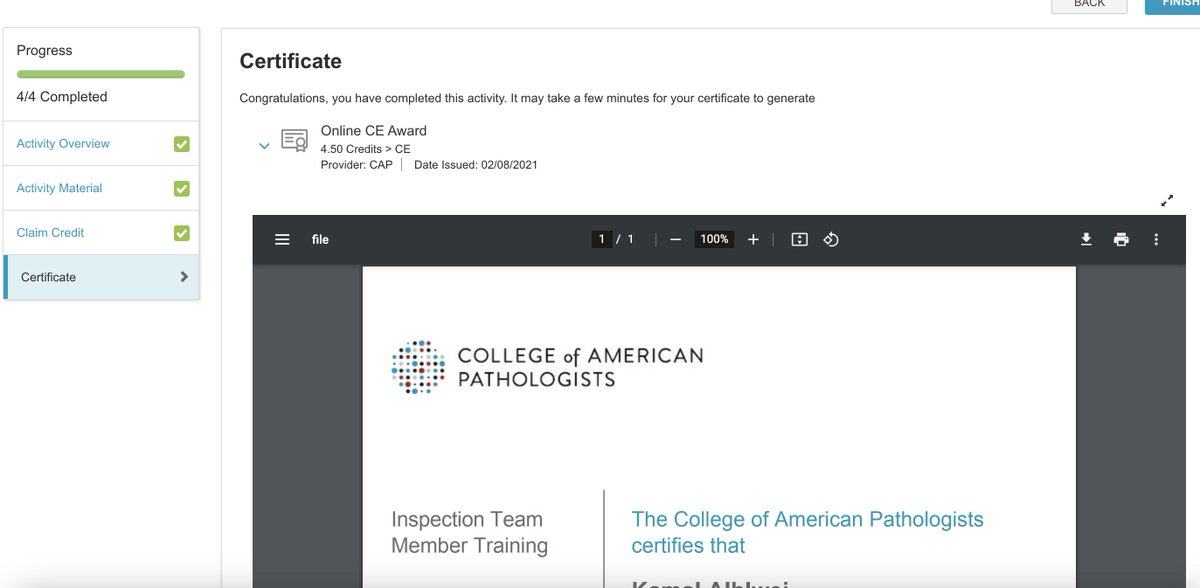Zoom out the PDF with minus icon
The height and width of the screenshot is (588, 1200).
point(675,240)
